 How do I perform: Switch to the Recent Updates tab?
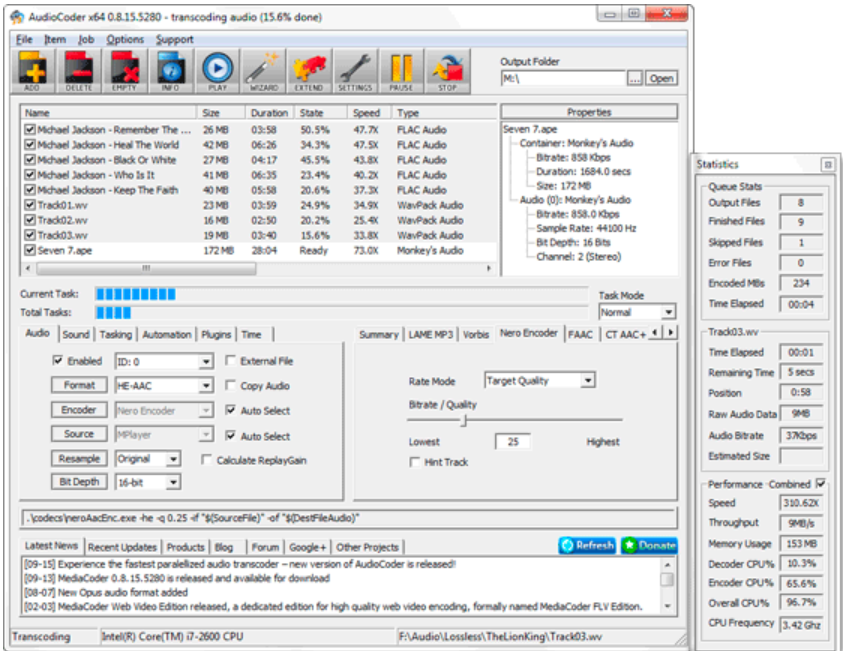point(123,547)
